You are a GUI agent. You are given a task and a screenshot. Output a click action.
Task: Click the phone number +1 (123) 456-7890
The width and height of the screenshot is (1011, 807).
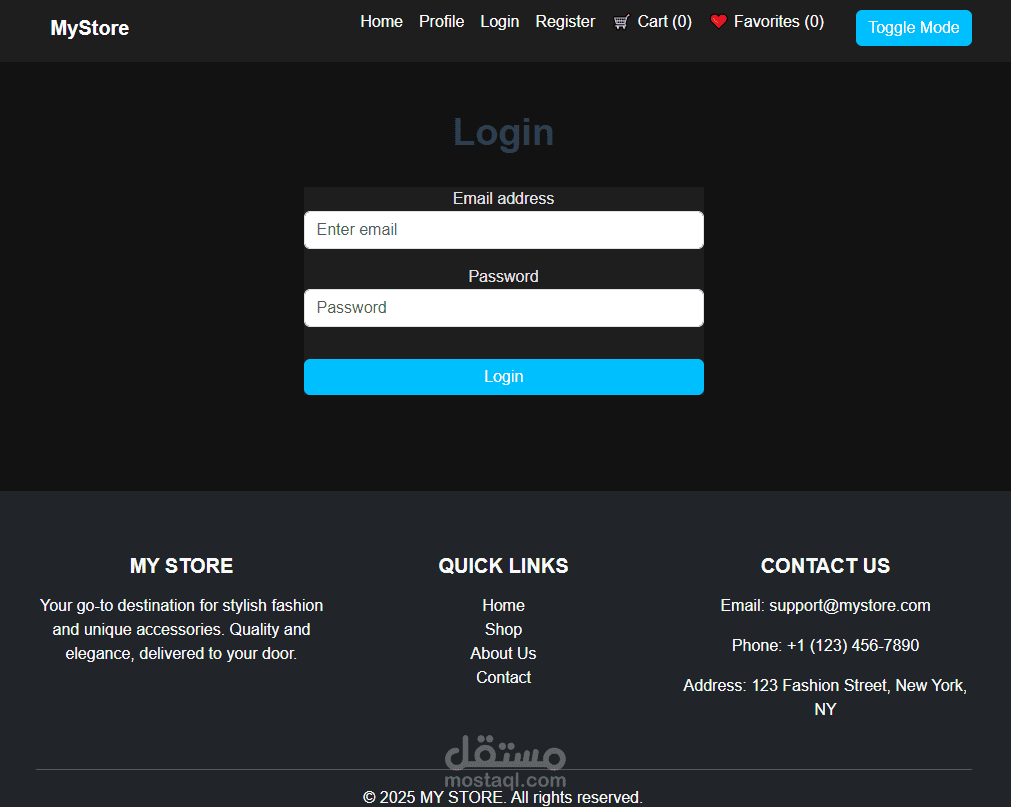pos(852,645)
